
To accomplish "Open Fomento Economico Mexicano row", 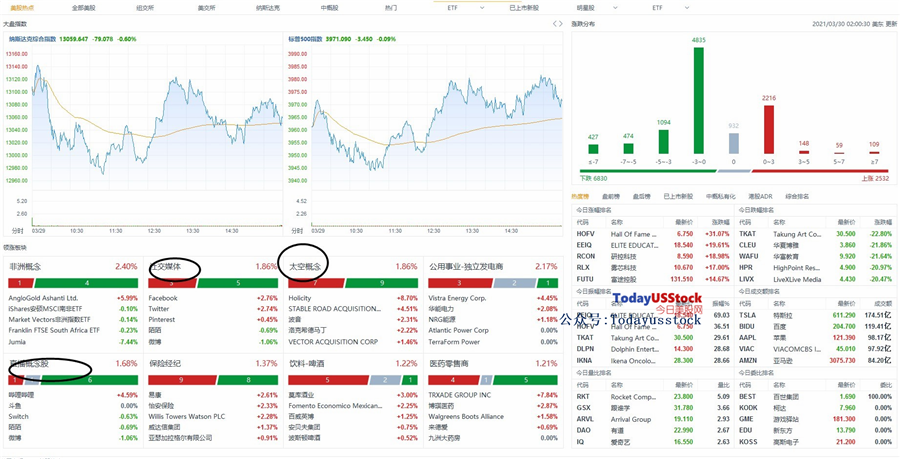I will coord(354,406).
